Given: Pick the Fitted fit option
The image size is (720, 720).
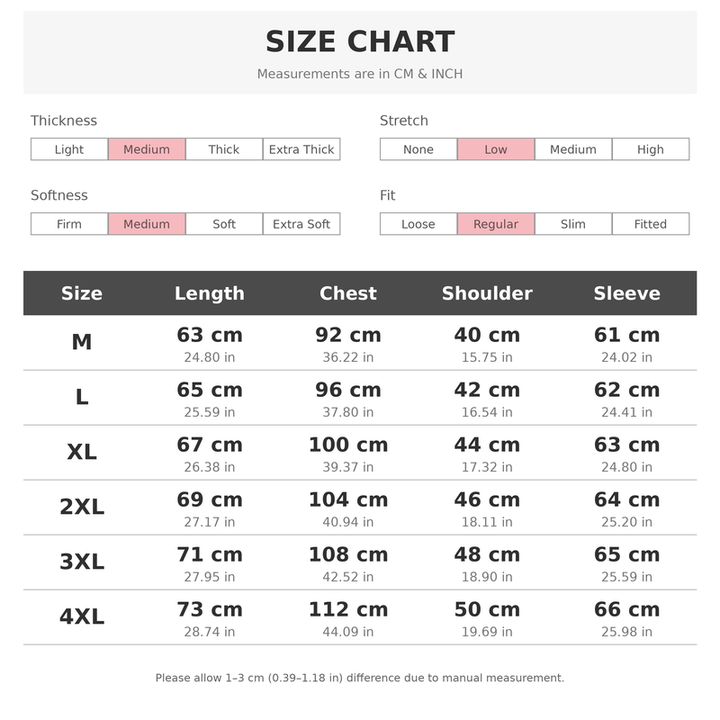Looking at the screenshot, I should click(x=651, y=224).
